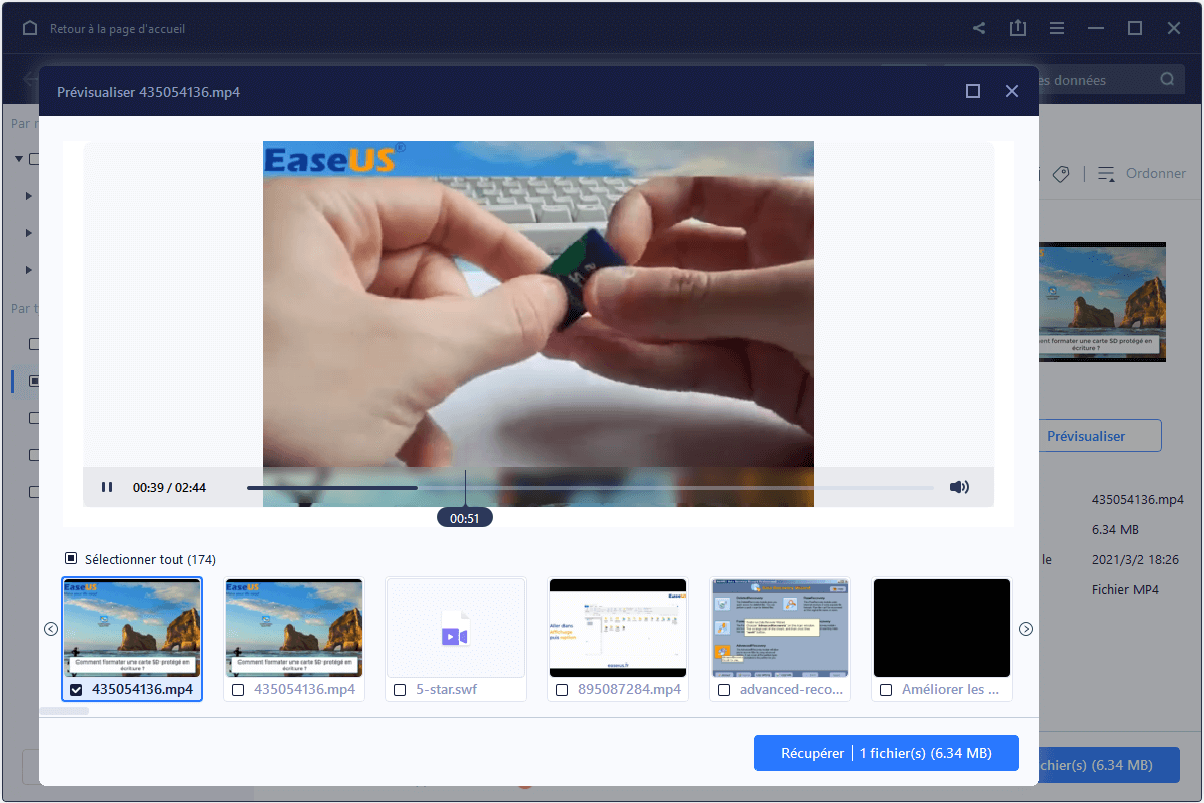The image size is (1204, 803).
Task: Select the 895087284.mp4 thumbnail
Action: tap(618, 628)
